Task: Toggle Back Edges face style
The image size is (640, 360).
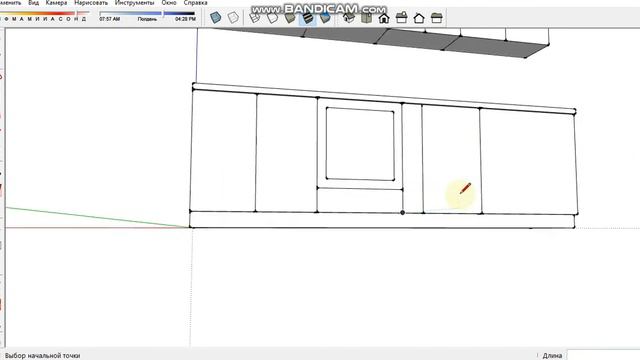Action: [x=233, y=18]
